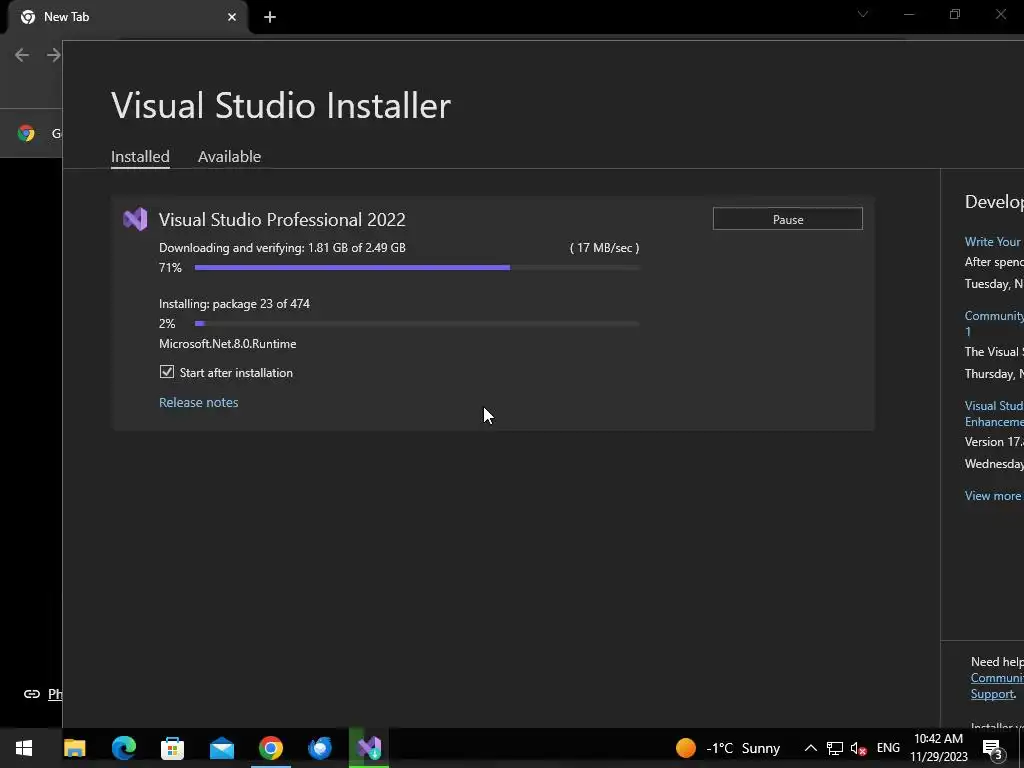Open the Release notes link
The image size is (1024, 768).
[x=199, y=402]
